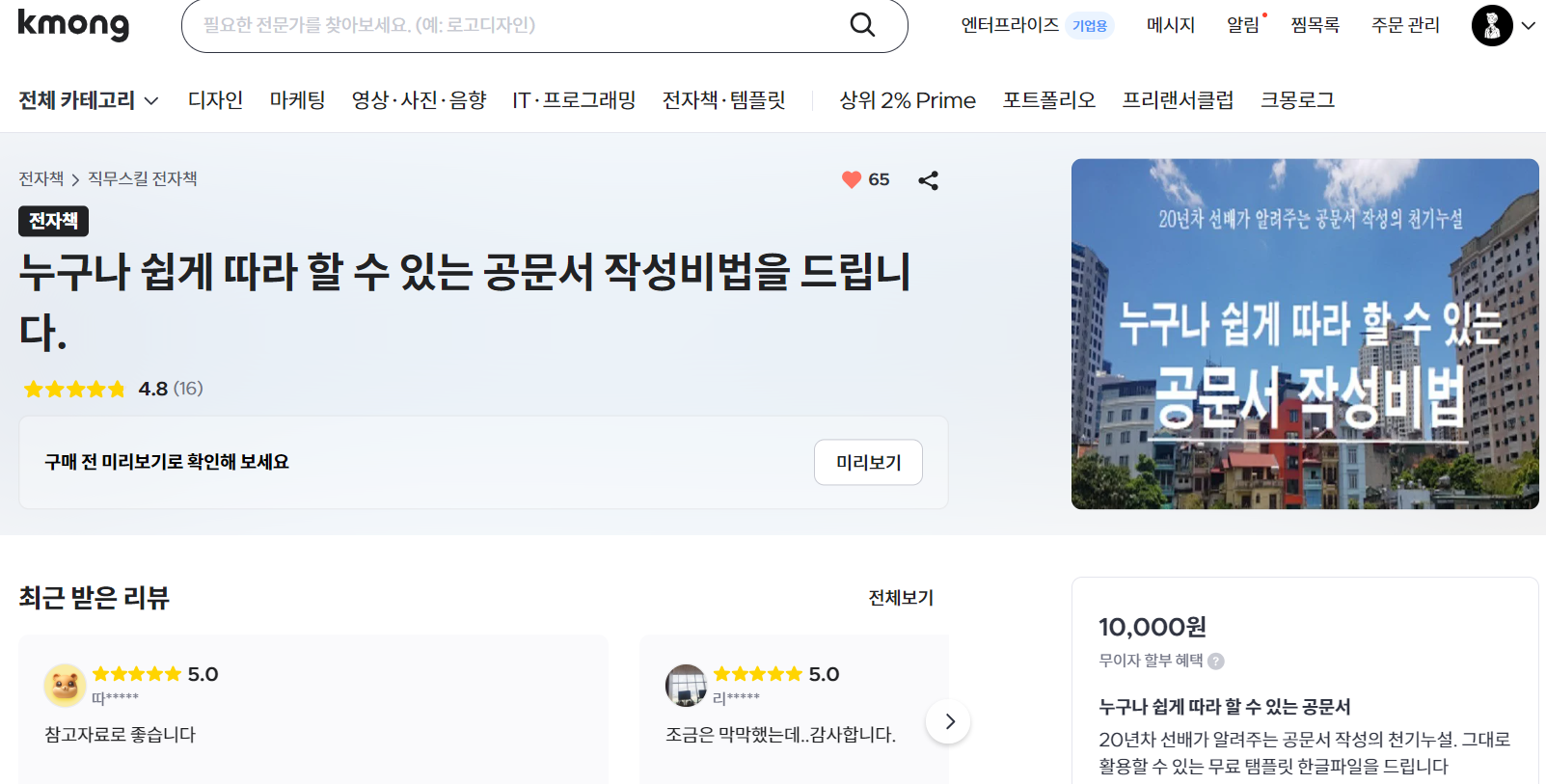Viewport: 1546px width, 784px height.
Task: Open 메시지 from the top bar
Action: [x=1171, y=25]
